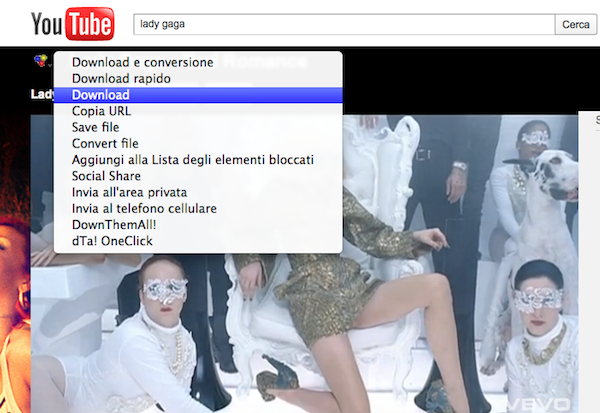Image resolution: width=600 pixels, height=413 pixels.
Task: Open Social Share menu entry
Action: coord(198,176)
